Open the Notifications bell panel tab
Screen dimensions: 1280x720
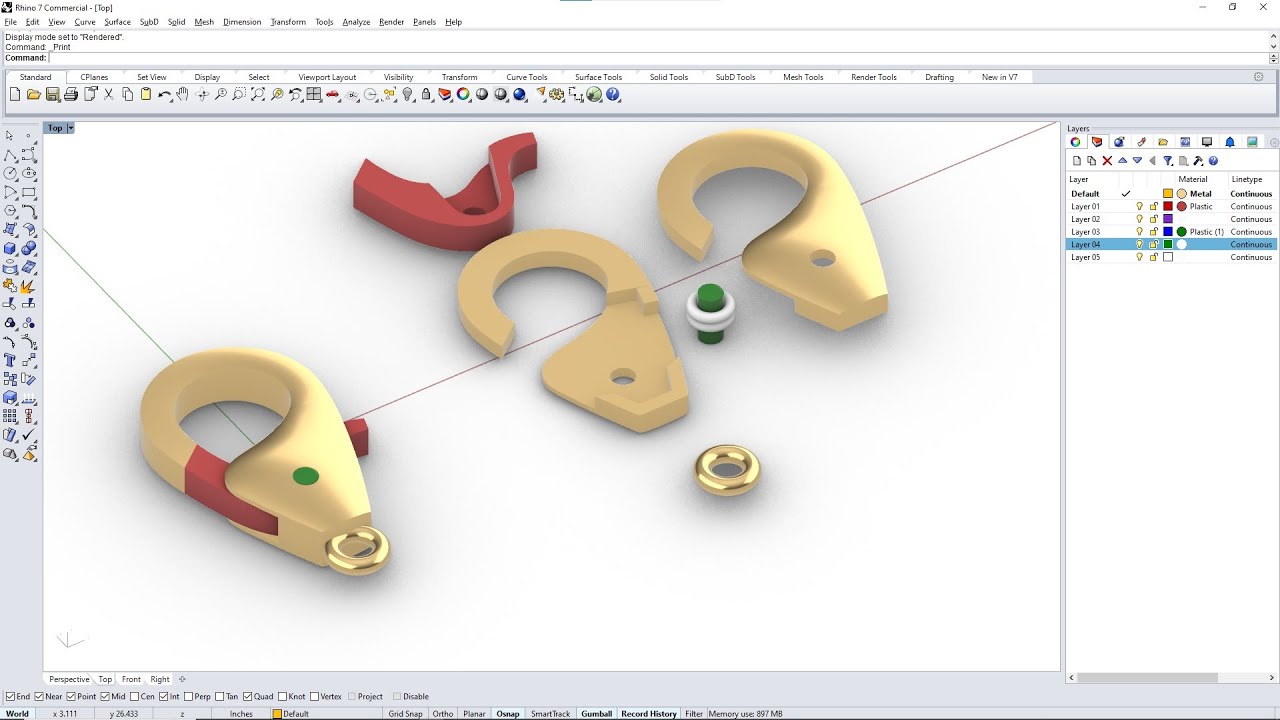1230,142
